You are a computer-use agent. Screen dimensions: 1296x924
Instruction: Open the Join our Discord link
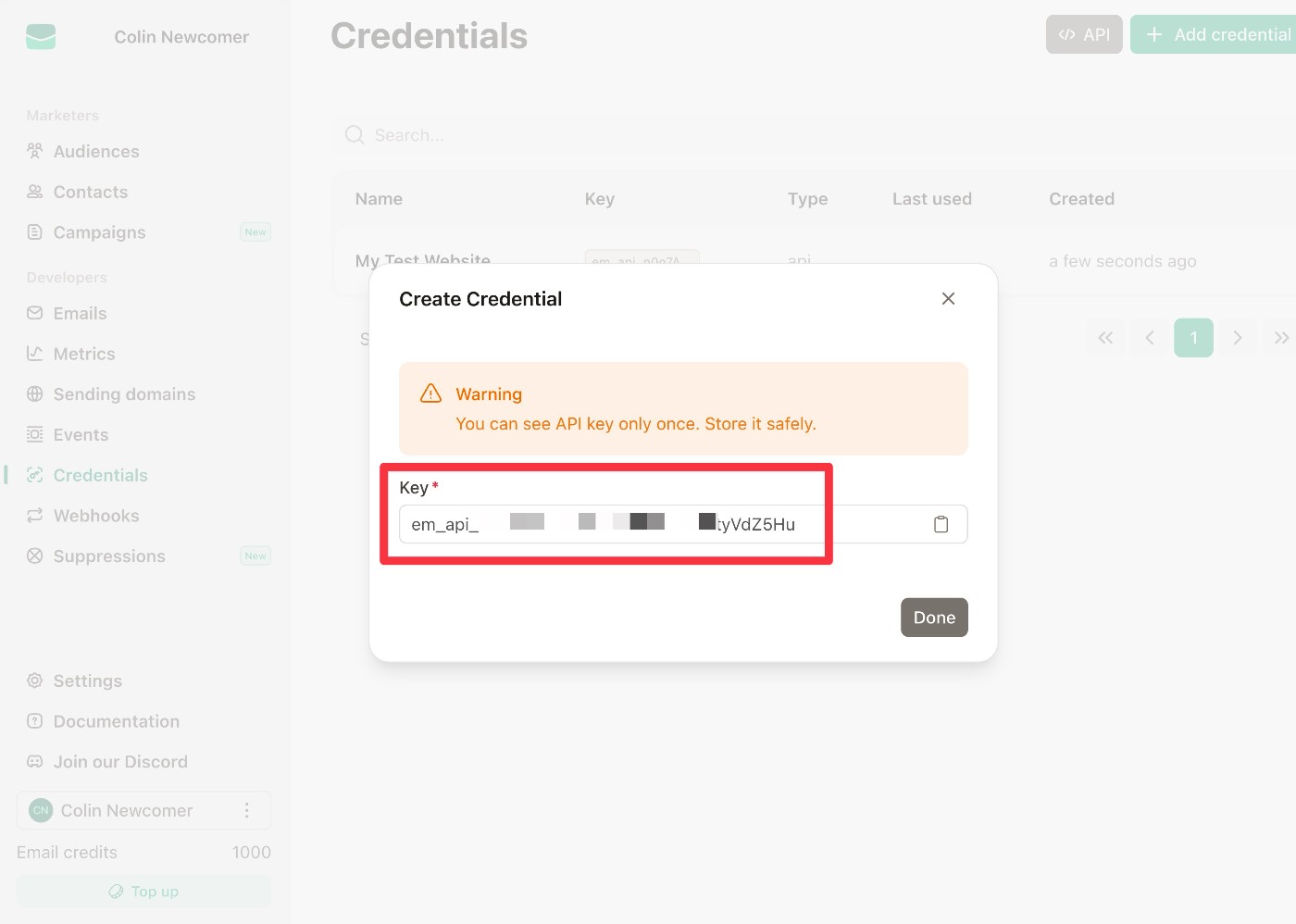[120, 762]
